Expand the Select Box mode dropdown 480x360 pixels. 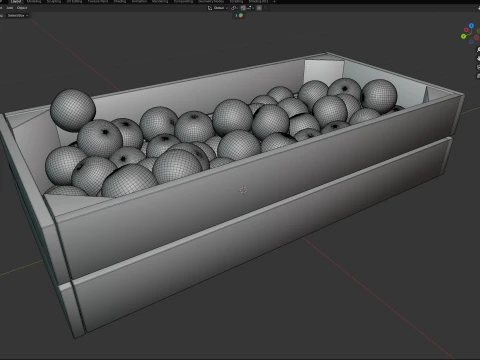[x=18, y=15]
